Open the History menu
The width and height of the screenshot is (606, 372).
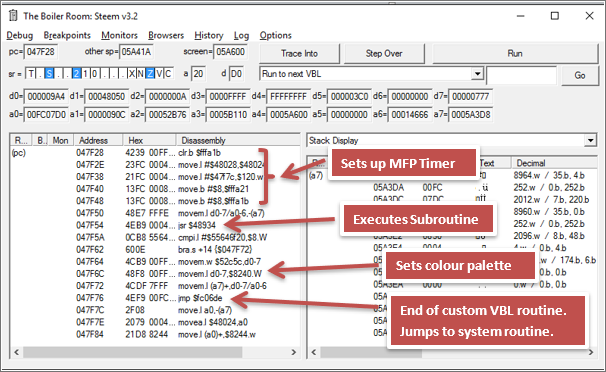[x=209, y=36]
